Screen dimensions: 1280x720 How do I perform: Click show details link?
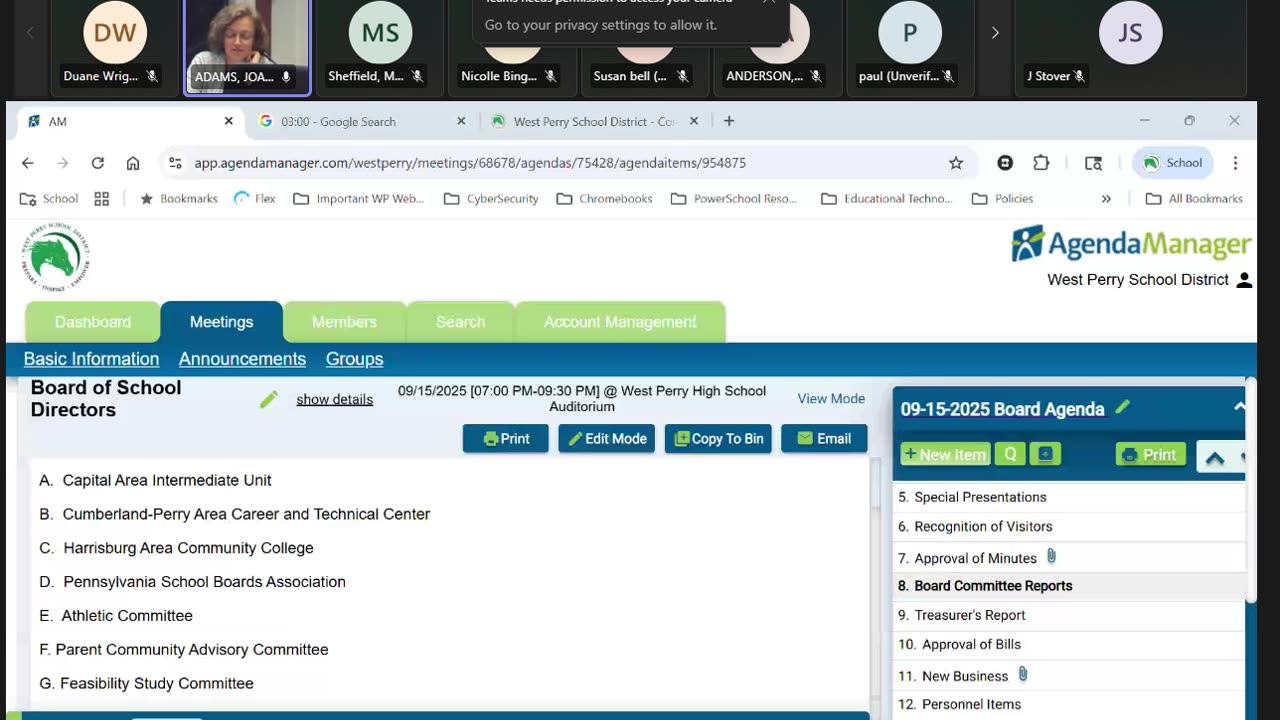click(335, 399)
